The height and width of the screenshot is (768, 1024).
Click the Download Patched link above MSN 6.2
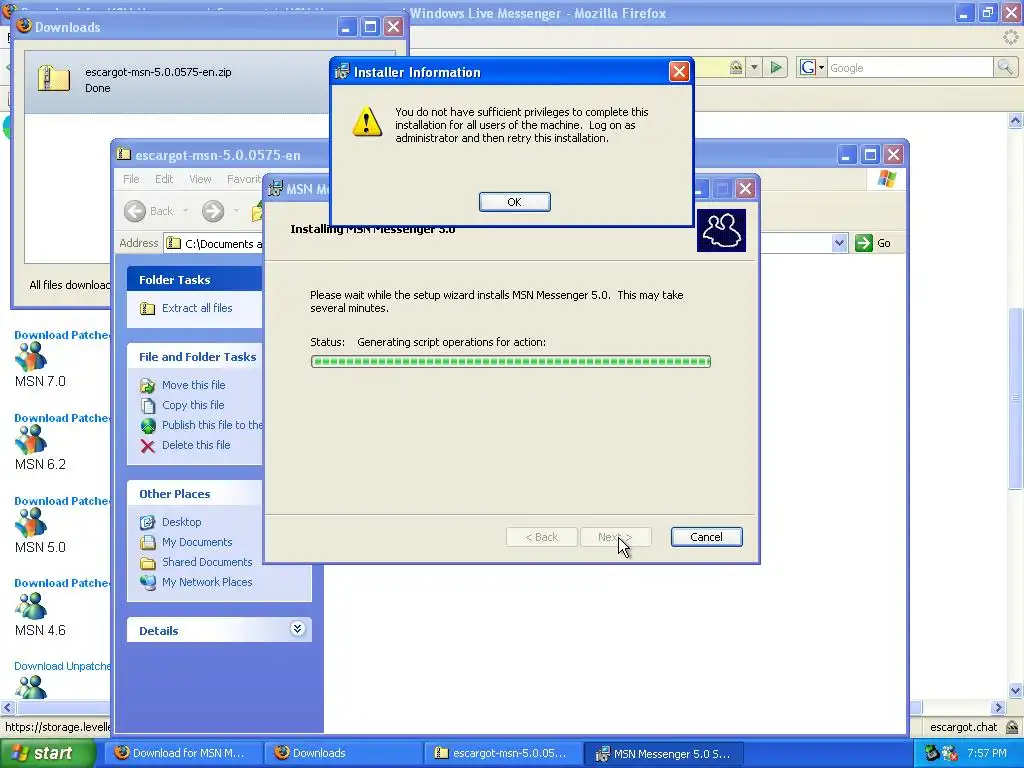tap(62, 418)
